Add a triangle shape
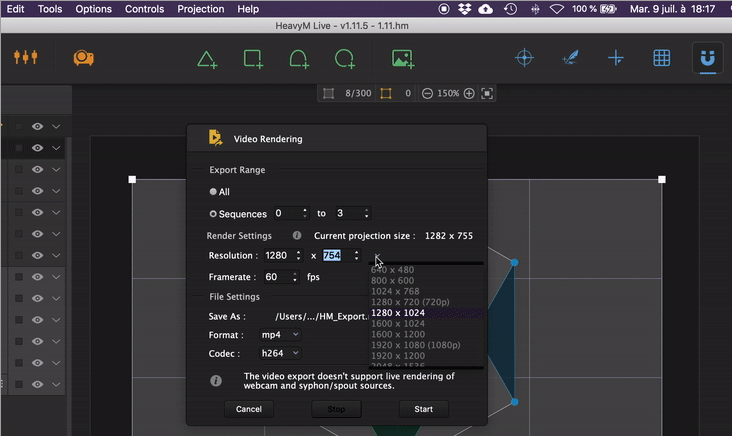 [x=207, y=59]
